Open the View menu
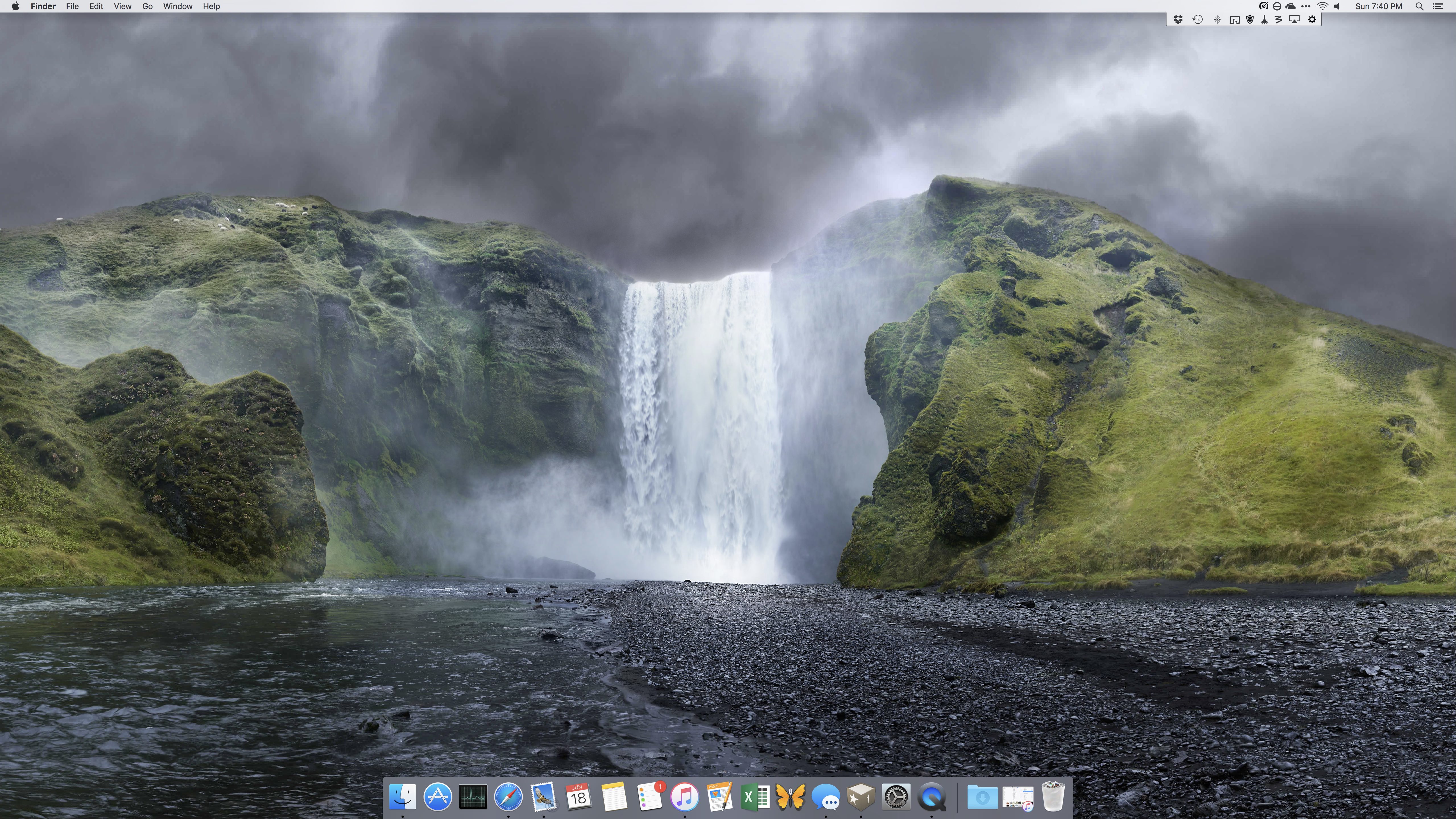1456x819 pixels. point(123,6)
